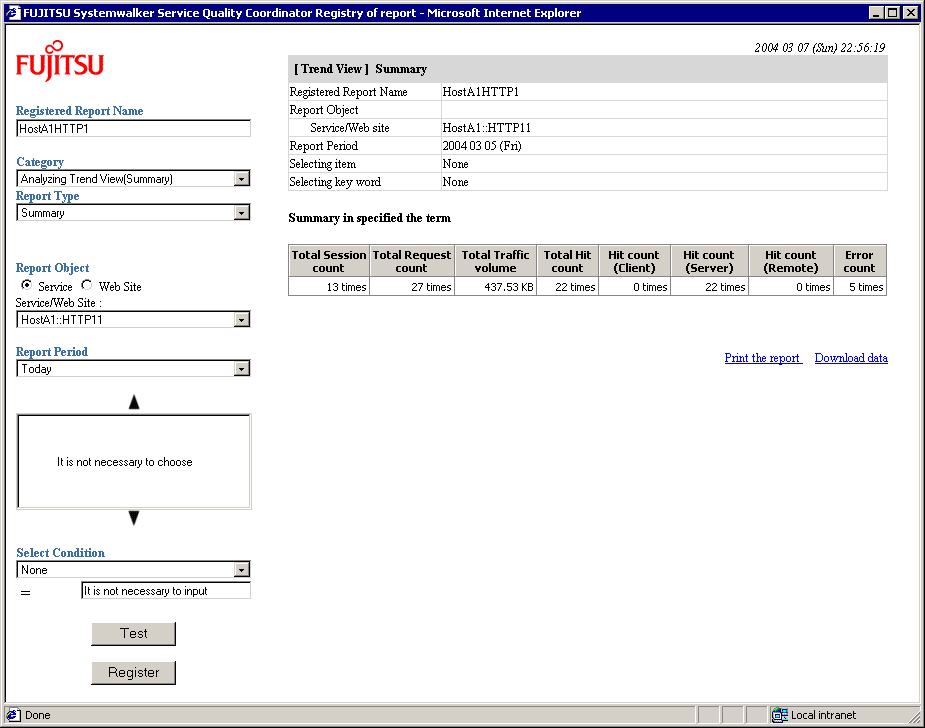Click the Total Request count column header
This screenshot has height=728, width=925.
412,261
